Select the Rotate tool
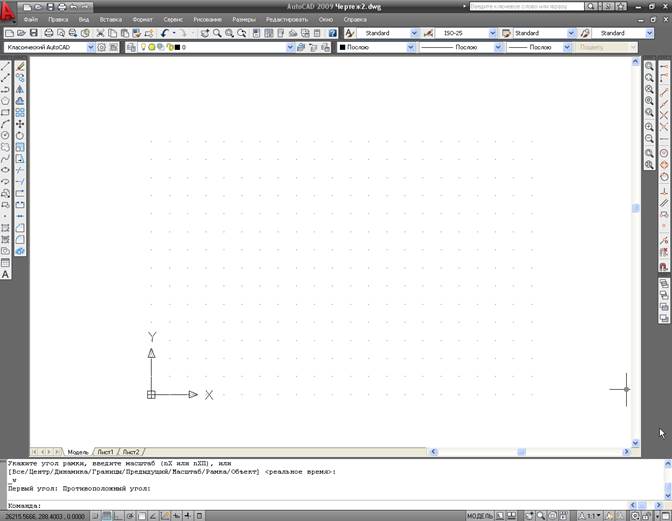 pos(20,135)
